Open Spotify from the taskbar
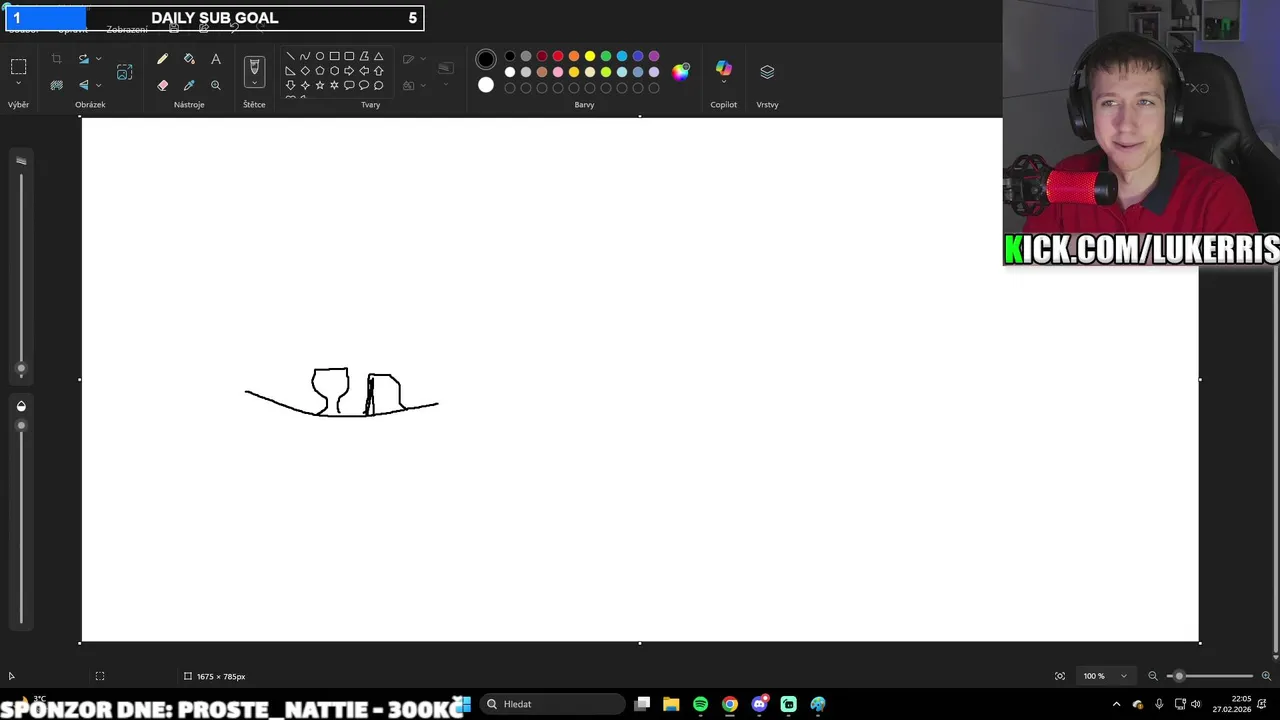The image size is (1280, 720). (700, 704)
